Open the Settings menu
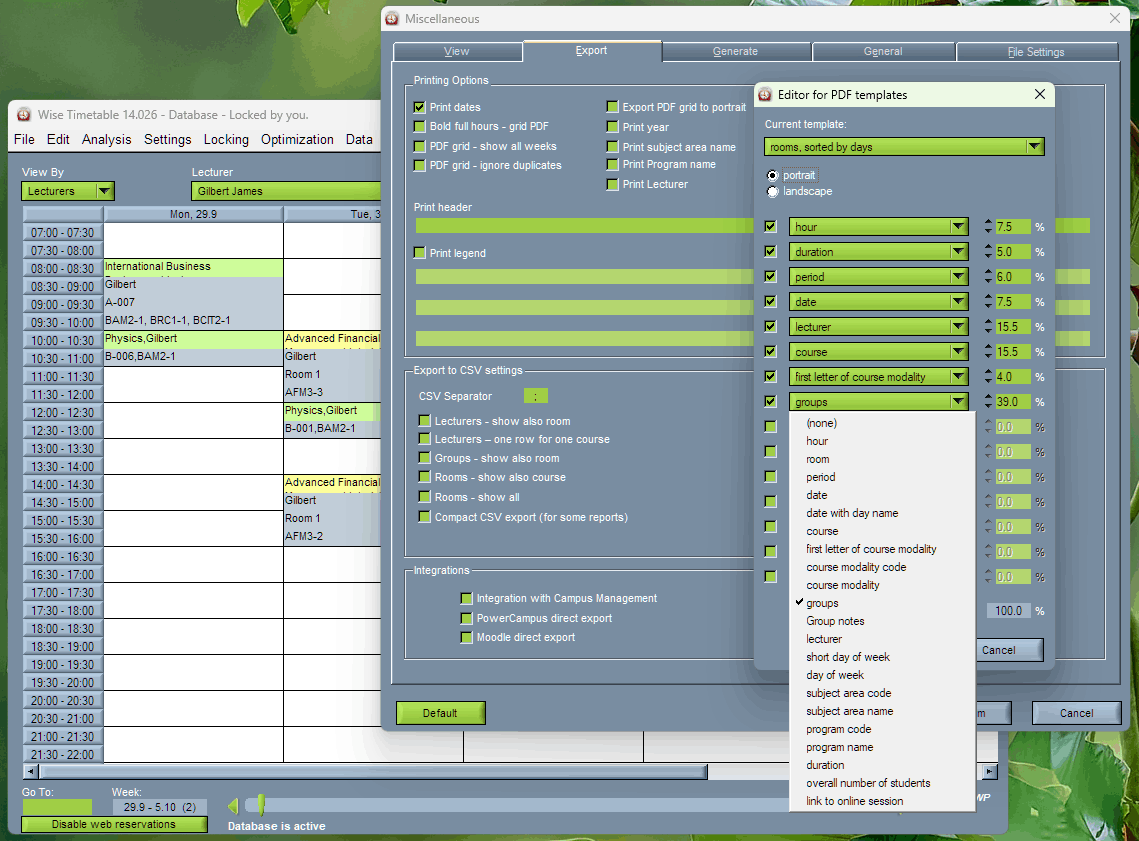This screenshot has width=1139, height=841. 167,140
